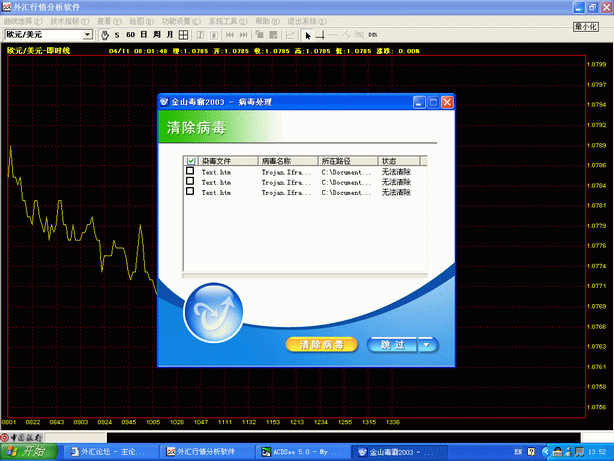Click the skip-to-first arrow icon

pyautogui.click(x=230, y=35)
